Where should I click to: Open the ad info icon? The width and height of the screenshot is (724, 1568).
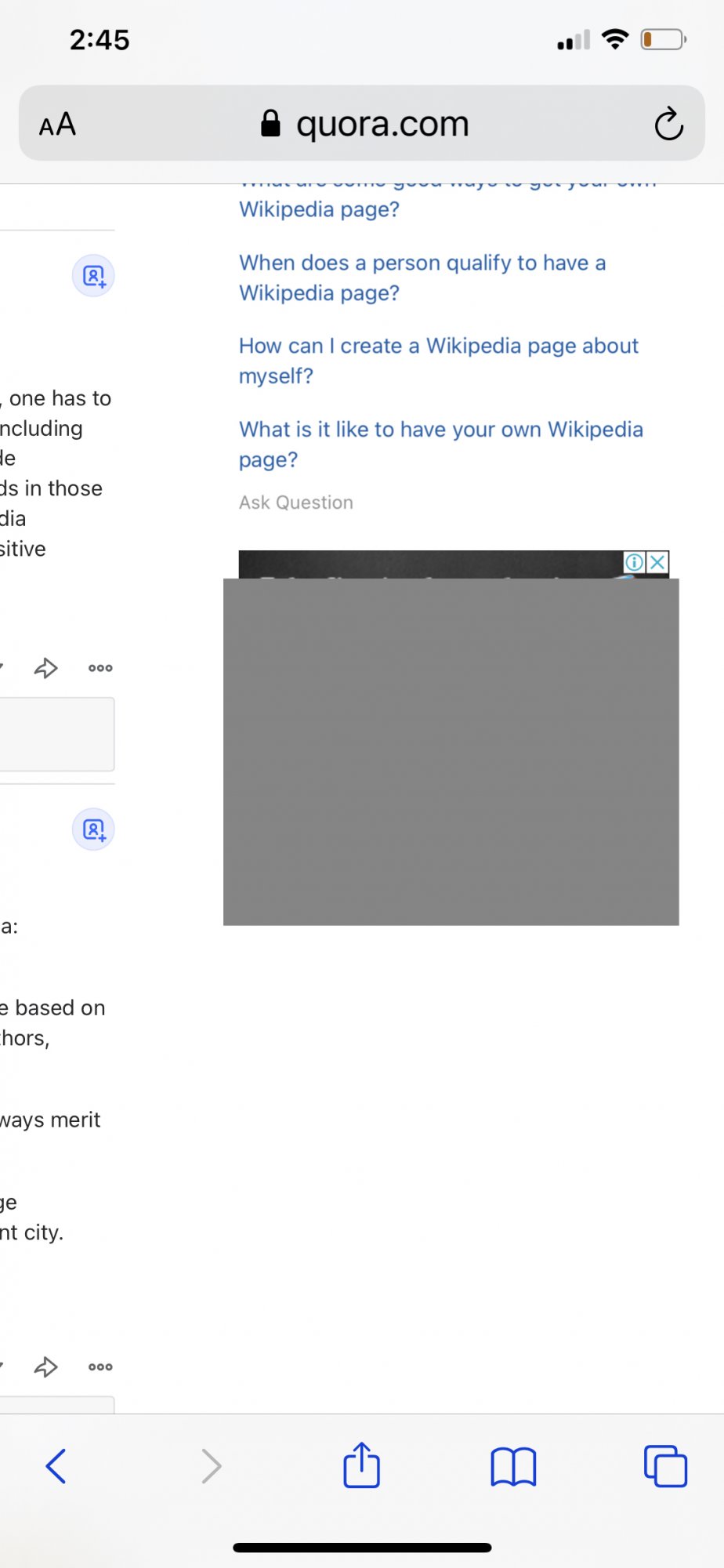click(x=634, y=562)
